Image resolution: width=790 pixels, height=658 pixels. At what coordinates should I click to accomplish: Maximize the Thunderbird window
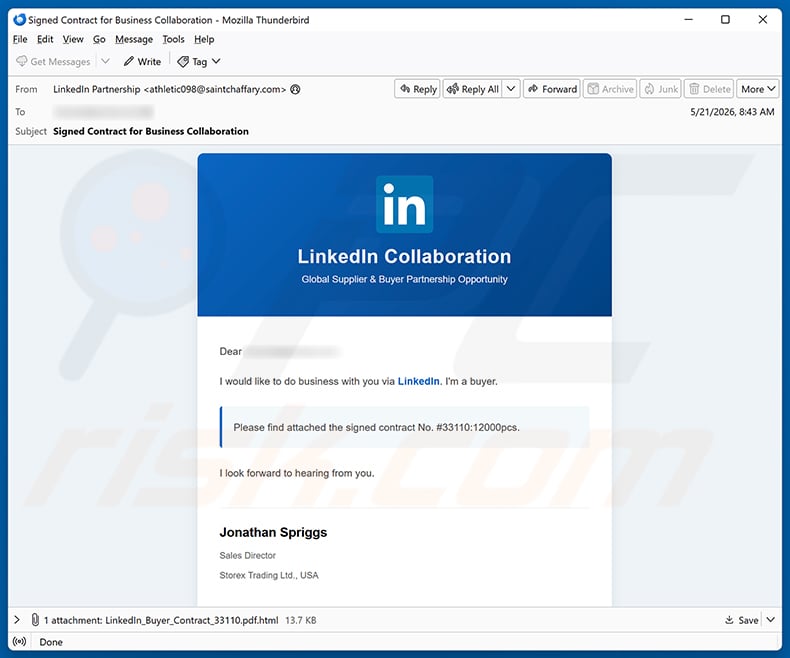[725, 20]
